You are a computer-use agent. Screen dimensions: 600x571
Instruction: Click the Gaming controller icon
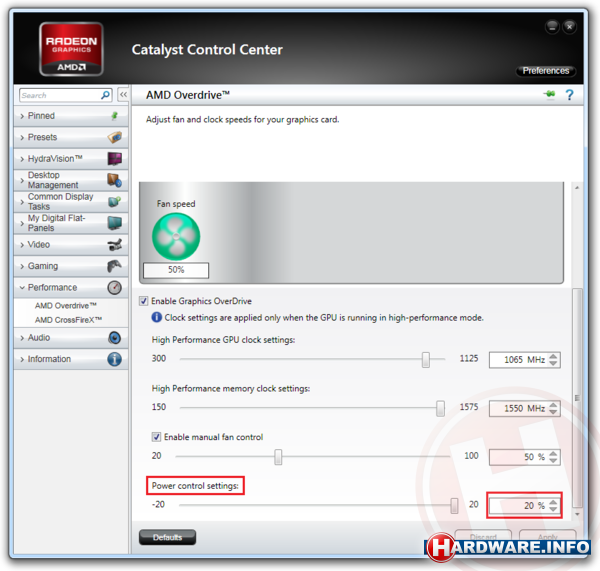click(x=115, y=266)
